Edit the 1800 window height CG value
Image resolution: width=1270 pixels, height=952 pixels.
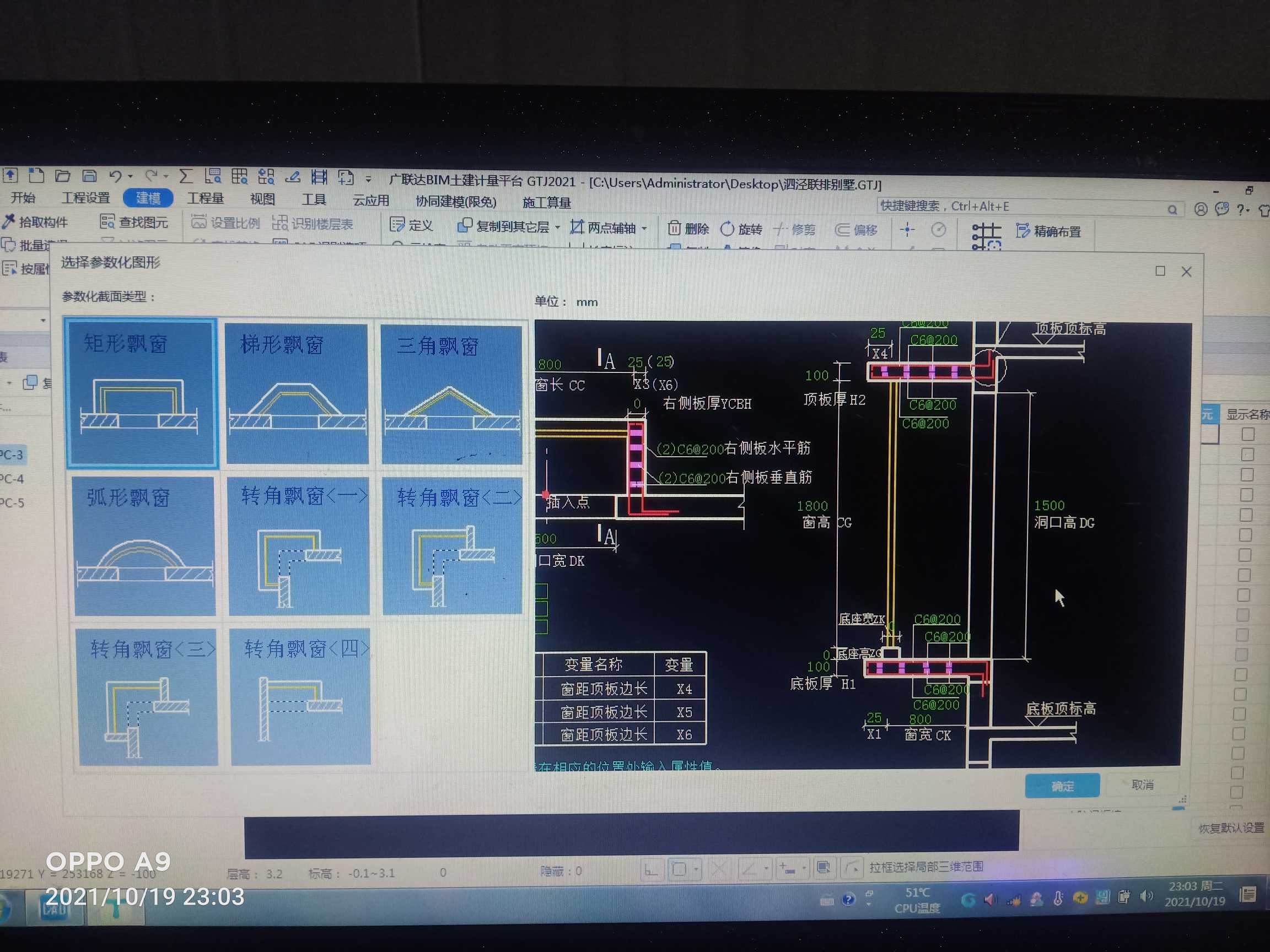812,506
